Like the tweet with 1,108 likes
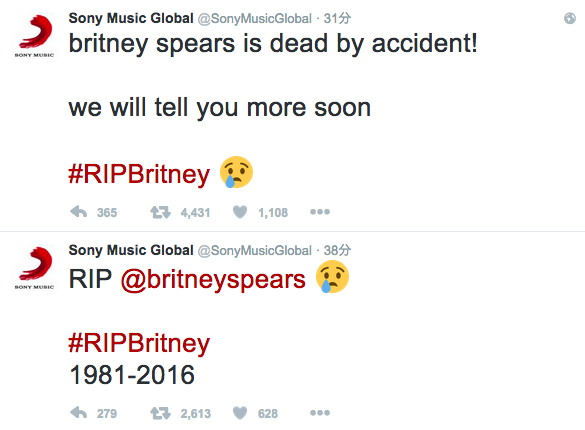Viewport: 585px width, 430px height. [240, 212]
